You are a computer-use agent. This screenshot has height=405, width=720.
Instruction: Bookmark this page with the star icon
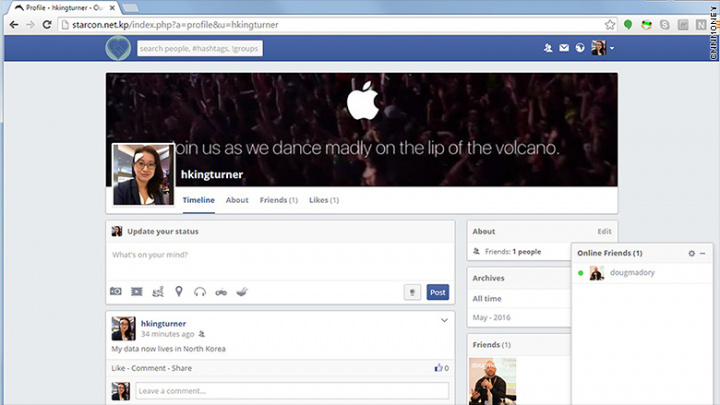[x=610, y=24]
